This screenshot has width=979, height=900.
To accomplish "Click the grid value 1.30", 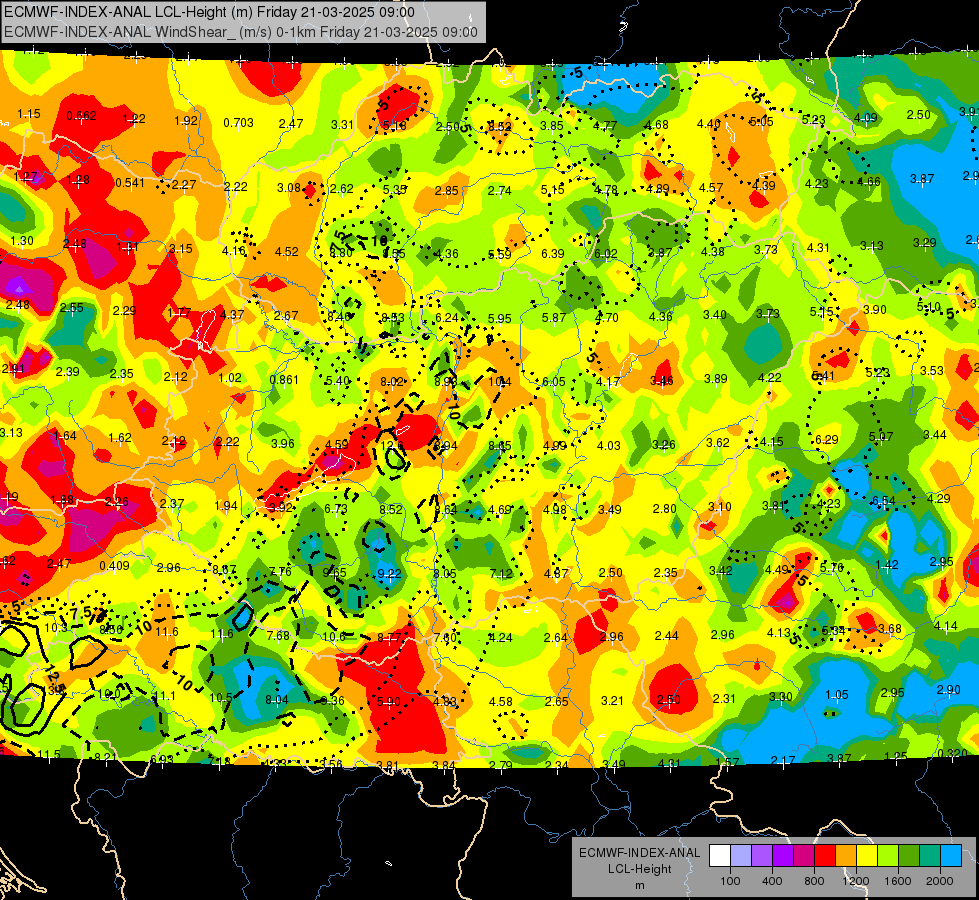I will (22, 240).
